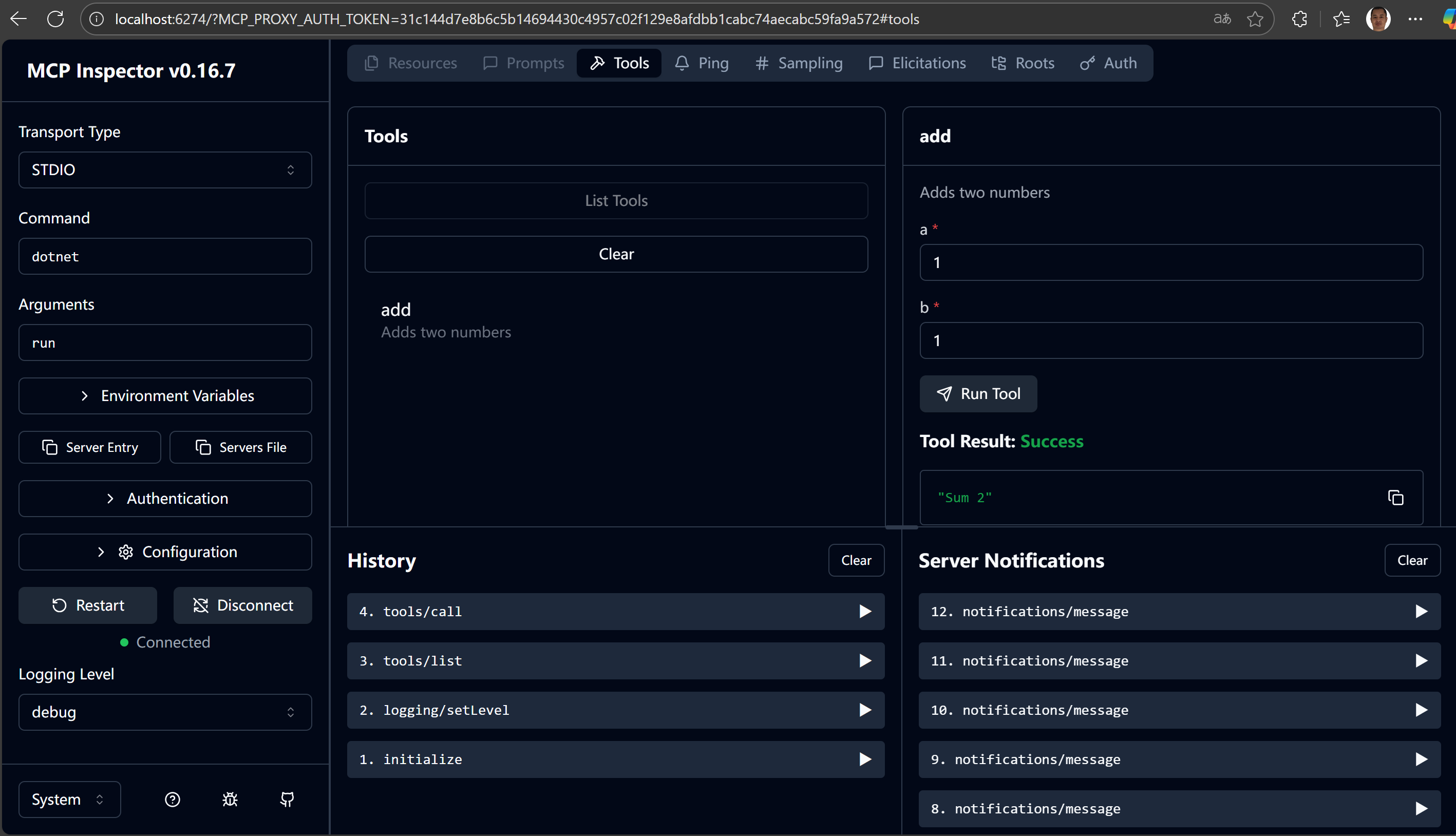Click the browser back arrow

[18, 19]
